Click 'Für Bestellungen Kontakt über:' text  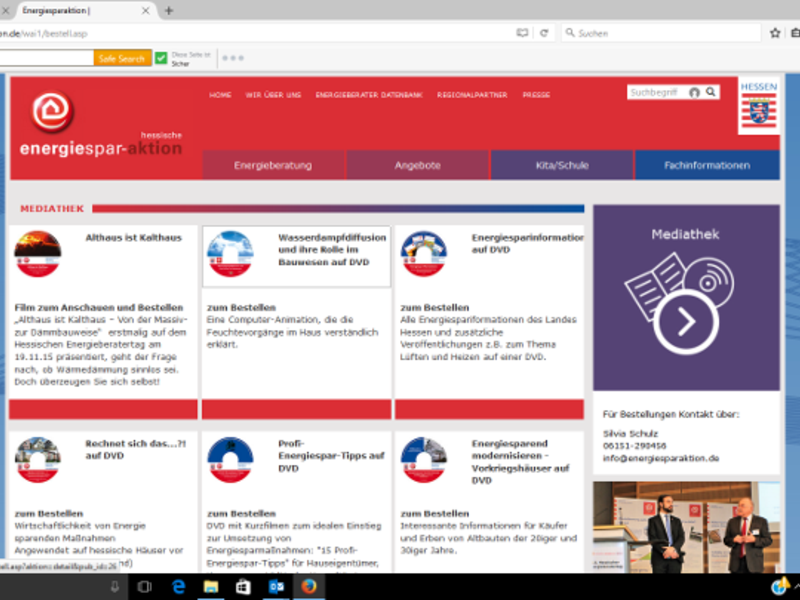coord(671,414)
